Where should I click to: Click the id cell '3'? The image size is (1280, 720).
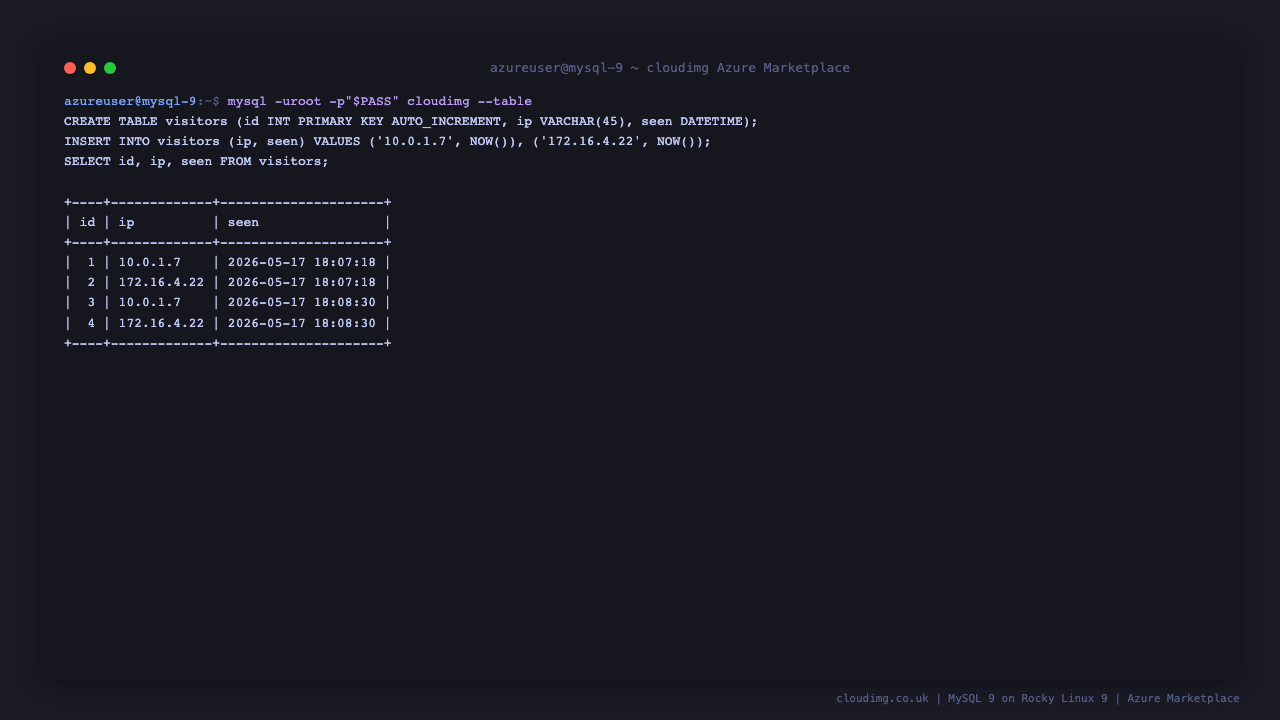click(x=92, y=303)
